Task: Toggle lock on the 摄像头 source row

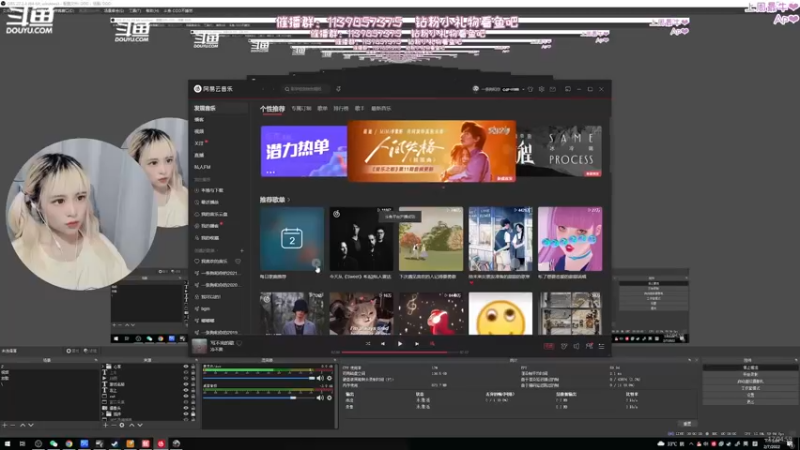Action: tap(193, 408)
